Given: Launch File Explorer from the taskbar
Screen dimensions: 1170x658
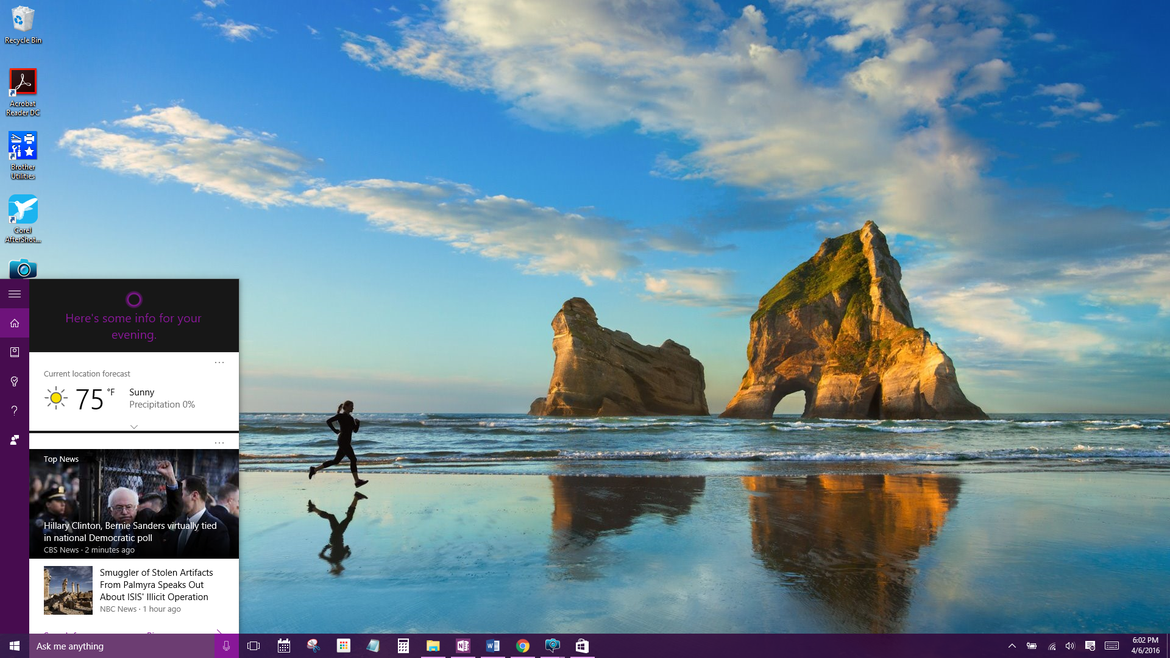Looking at the screenshot, I should (x=433, y=645).
